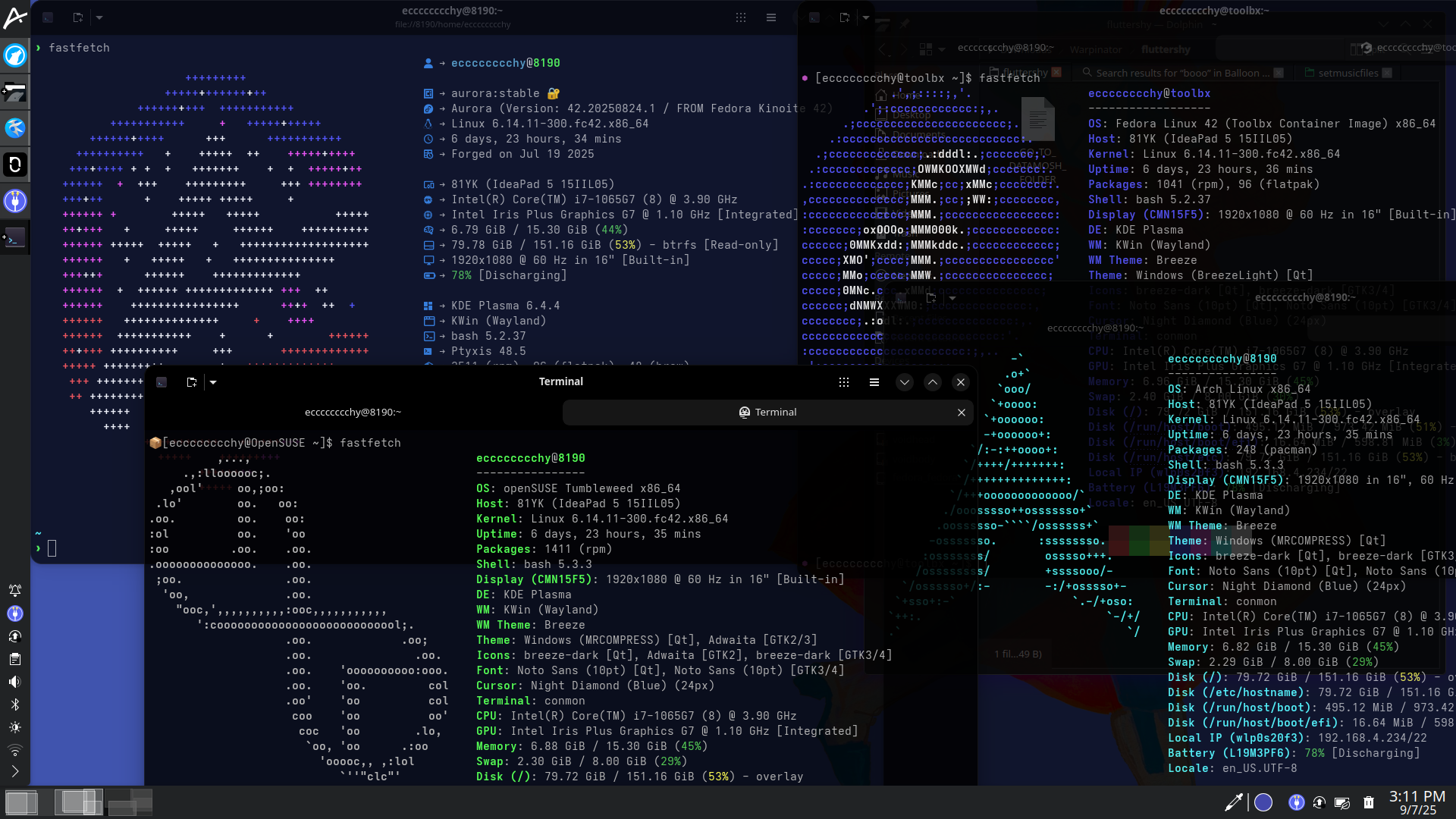
Task: Open the terminal icon in the left dock
Action: coord(15,238)
